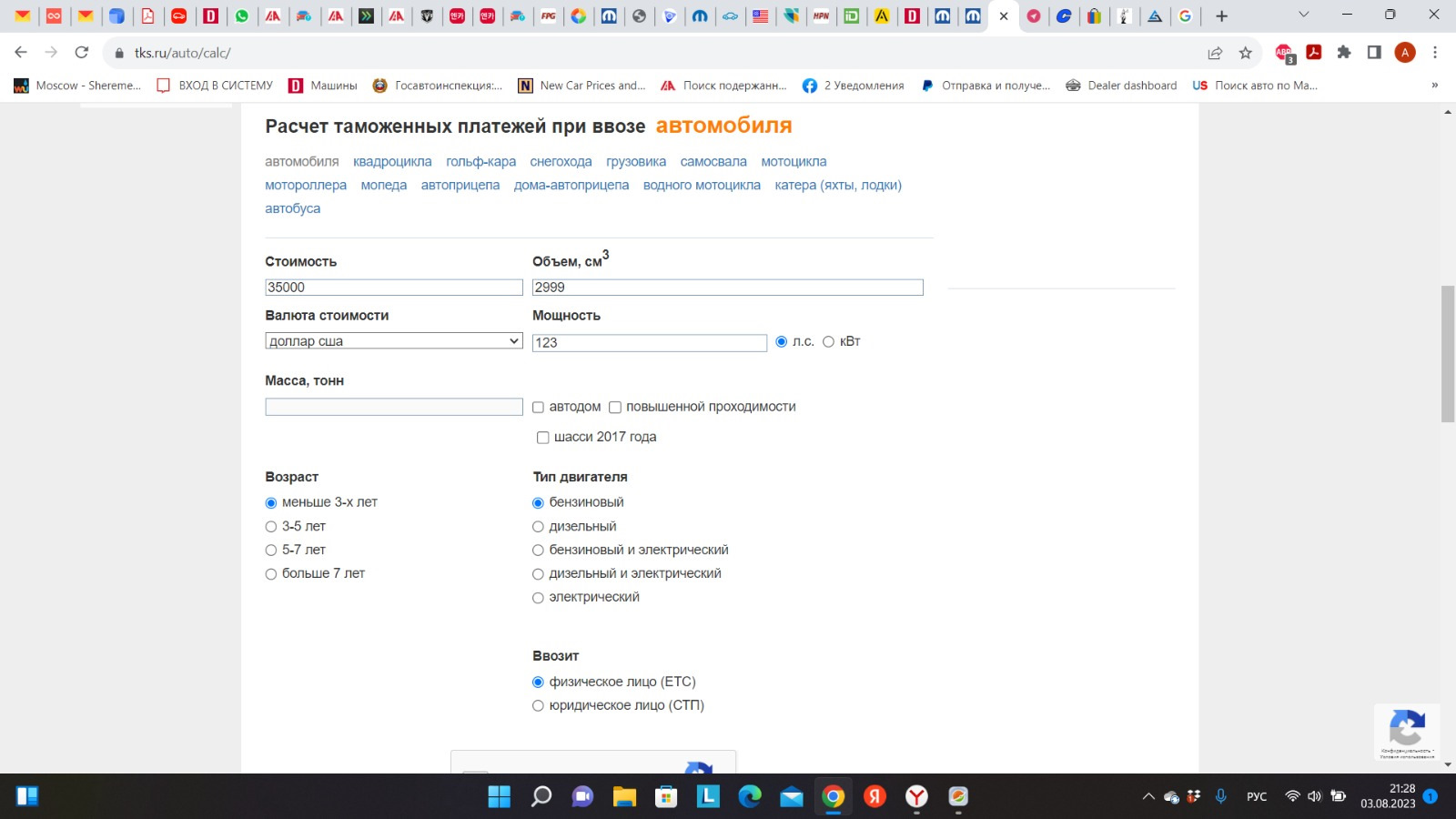Launch Microsoft Edge from taskbar

pos(750,797)
